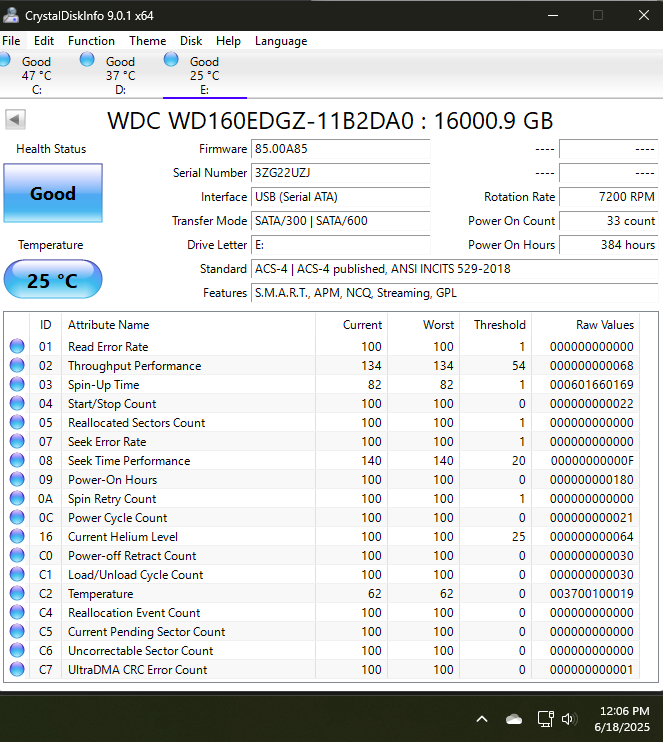
Task: Click status orb for Start/Stop Count
Action: tap(17, 403)
